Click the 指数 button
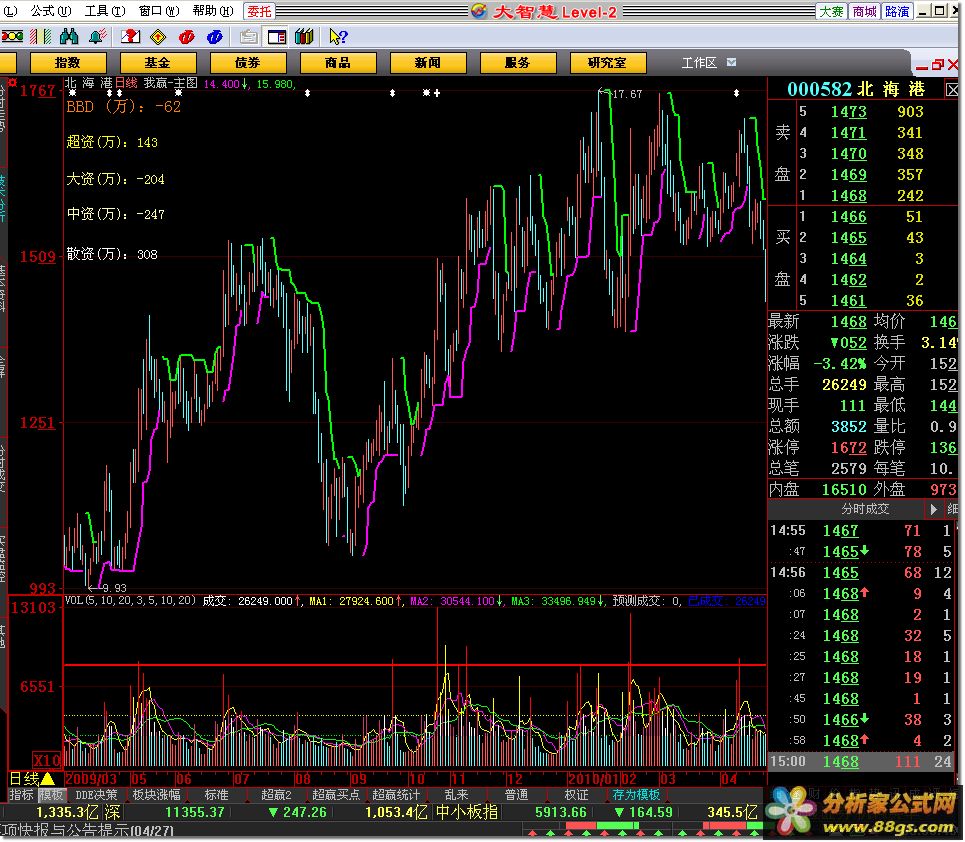This screenshot has width=965, height=842. pyautogui.click(x=68, y=62)
